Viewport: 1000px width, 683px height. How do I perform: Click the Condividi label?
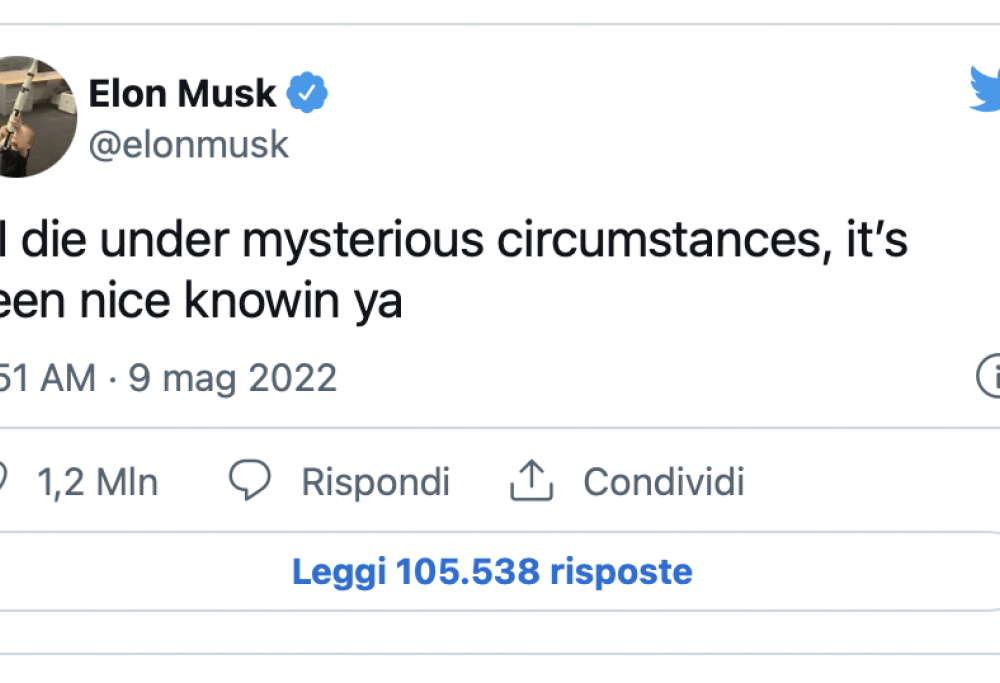(662, 481)
